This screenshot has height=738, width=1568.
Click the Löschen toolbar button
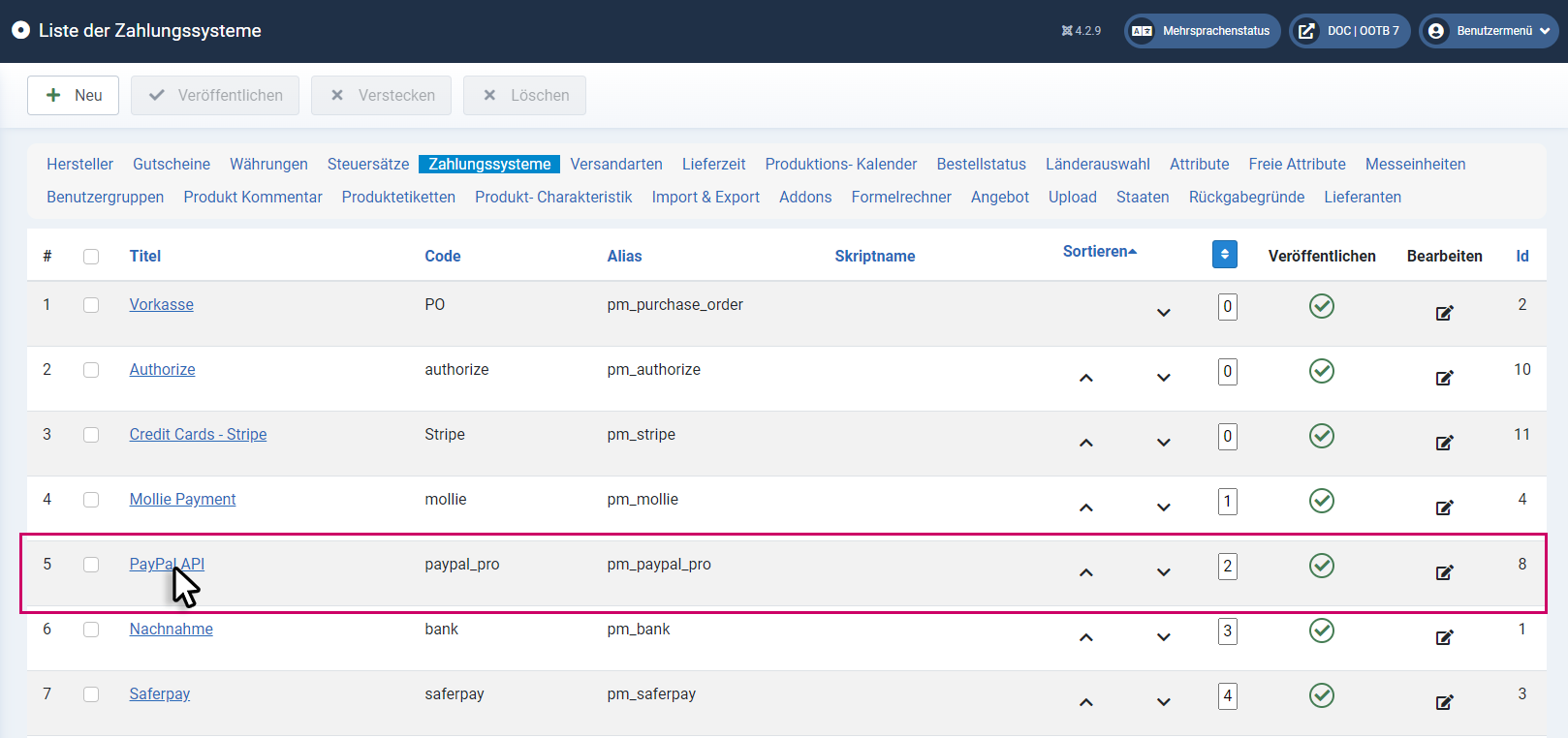[524, 95]
